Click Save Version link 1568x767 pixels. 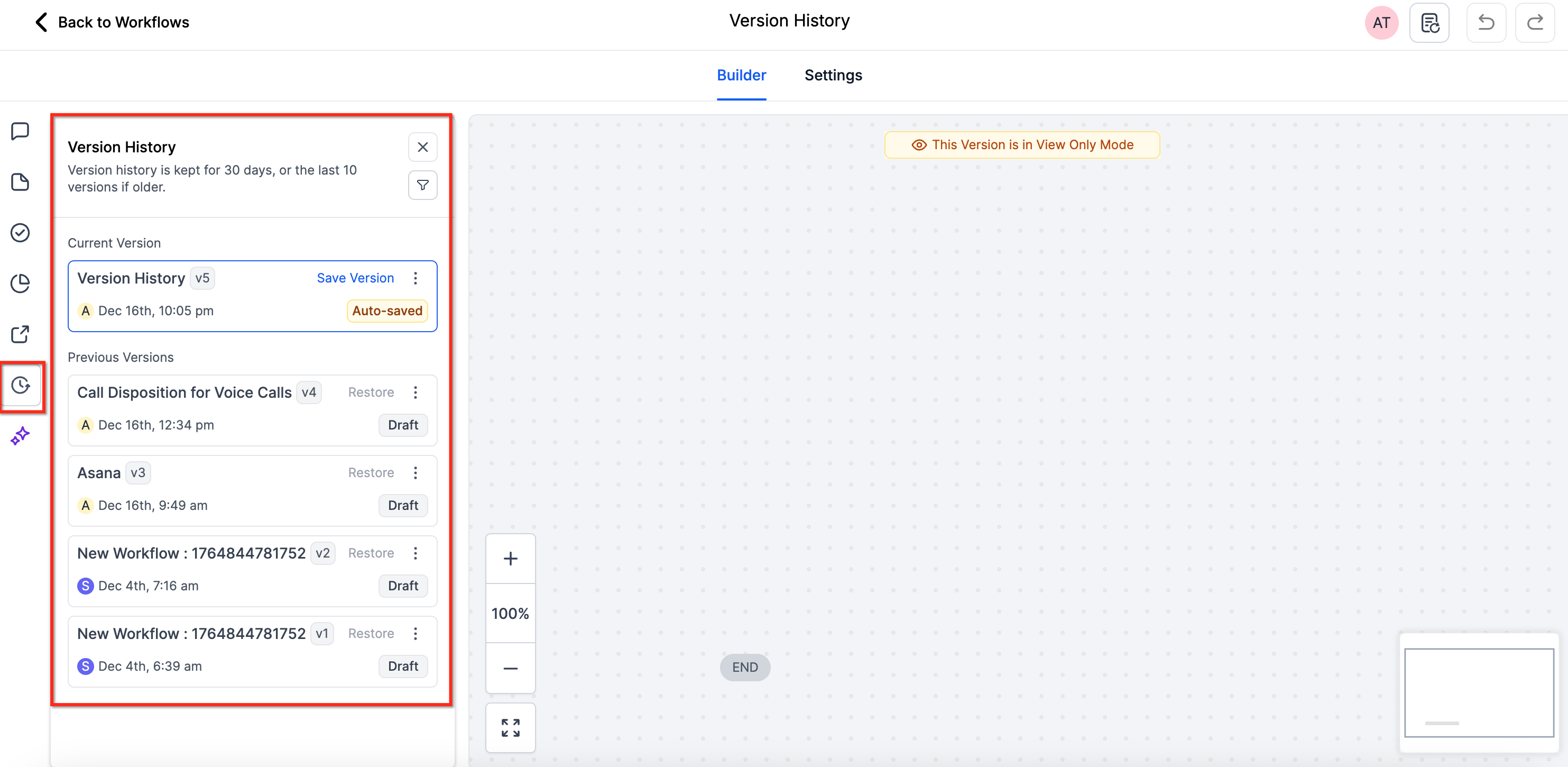click(x=355, y=278)
